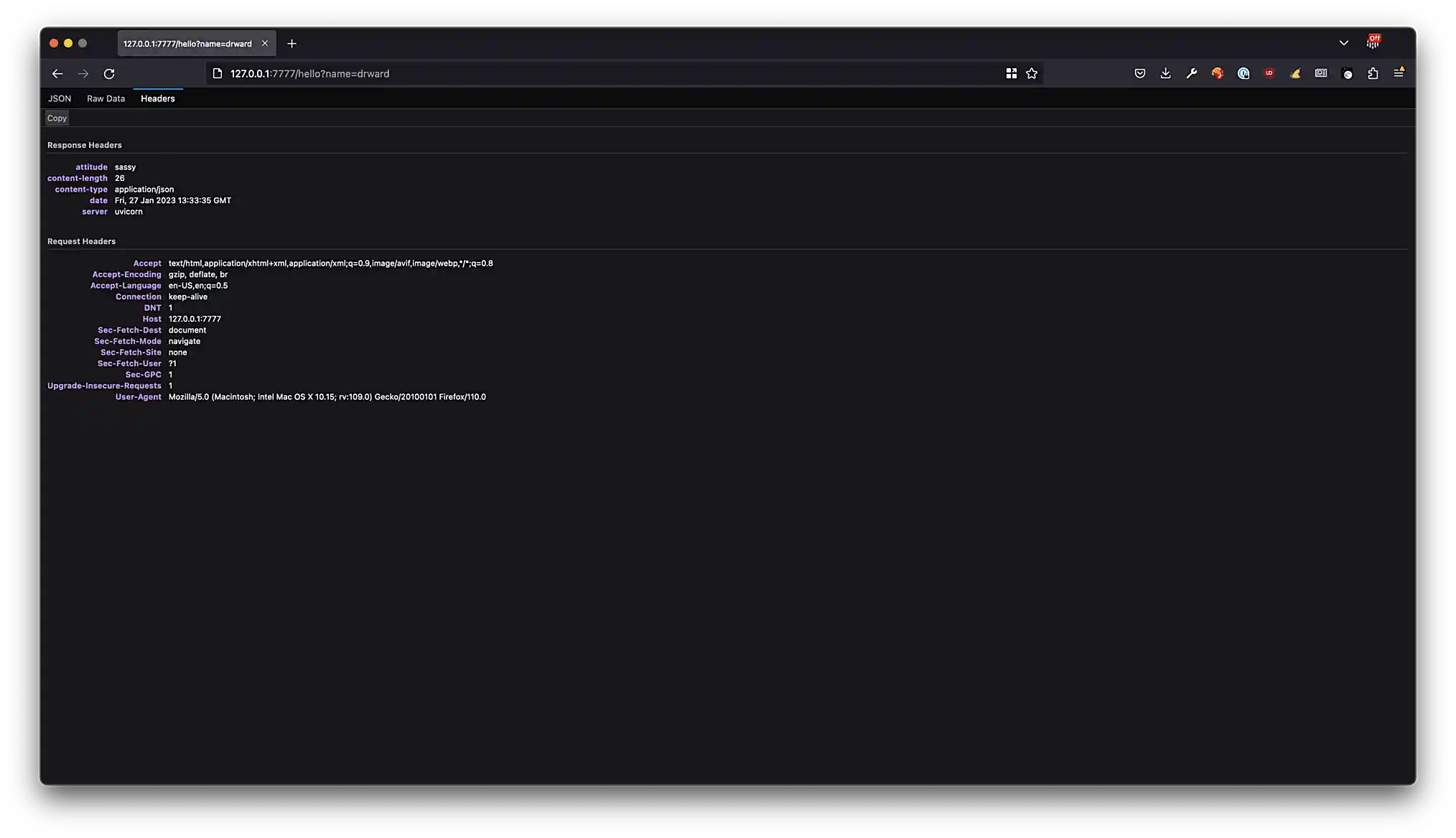This screenshot has height=838, width=1456.
Task: Bookmark this page with the star icon
Action: pyautogui.click(x=1032, y=73)
